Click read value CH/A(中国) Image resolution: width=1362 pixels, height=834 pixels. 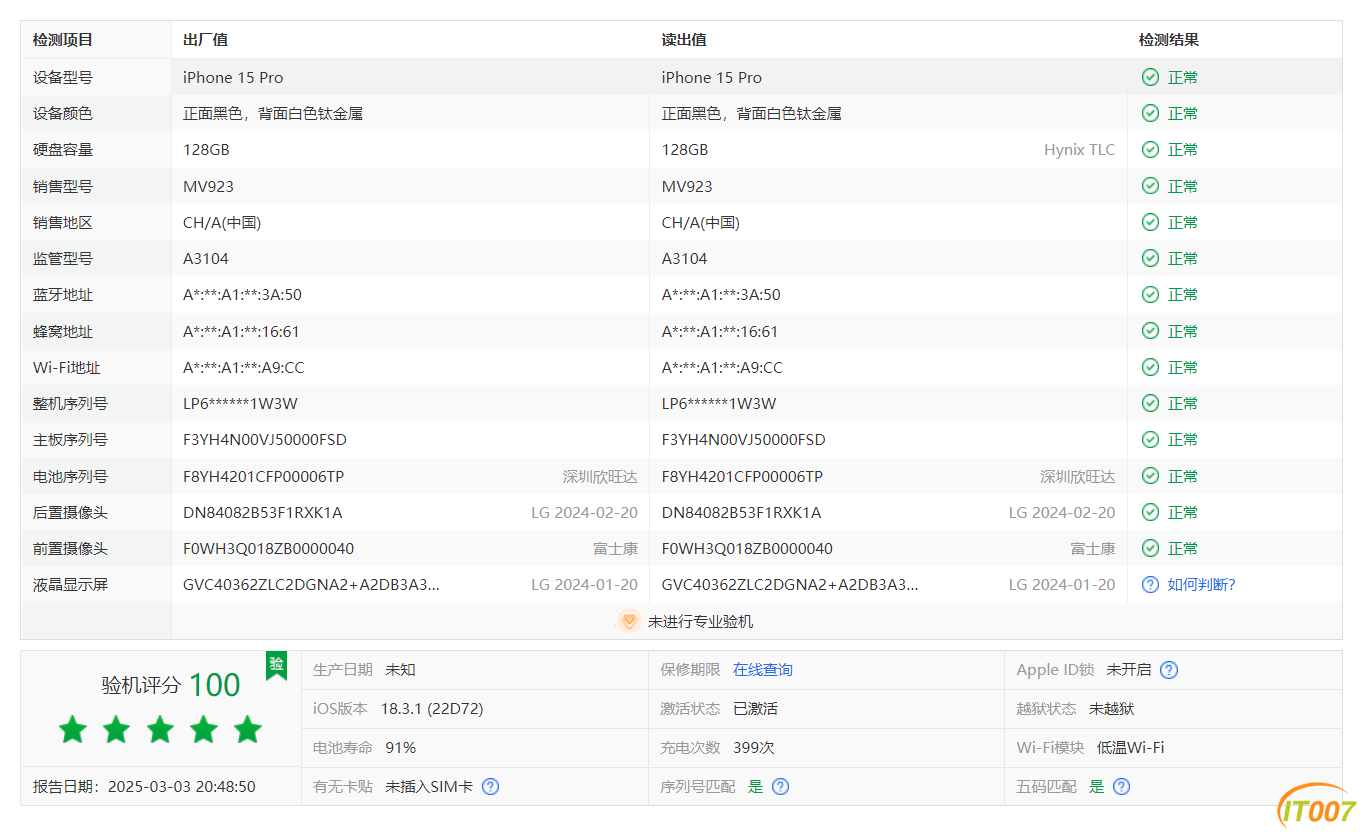[701, 222]
